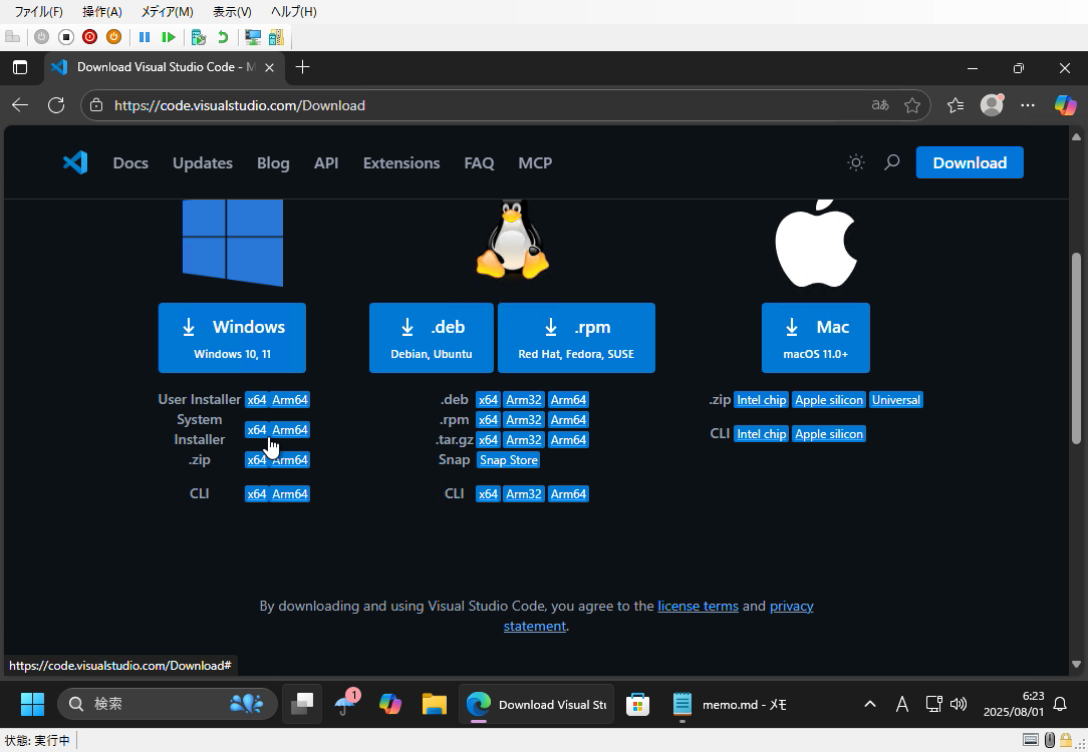Click Apple silicon link in Mac CLI row
The height and width of the screenshot is (752, 1088).
tap(828, 434)
